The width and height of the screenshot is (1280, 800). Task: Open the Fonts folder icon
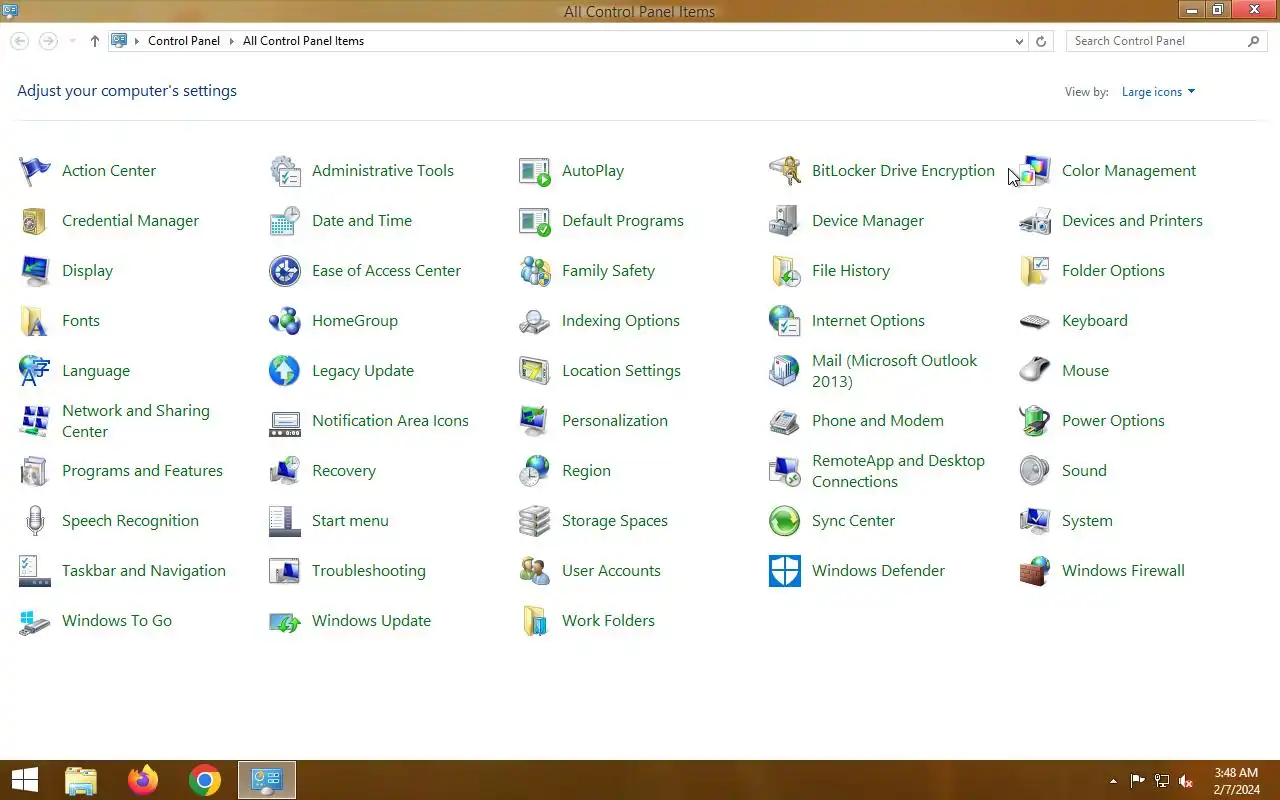pyautogui.click(x=35, y=321)
